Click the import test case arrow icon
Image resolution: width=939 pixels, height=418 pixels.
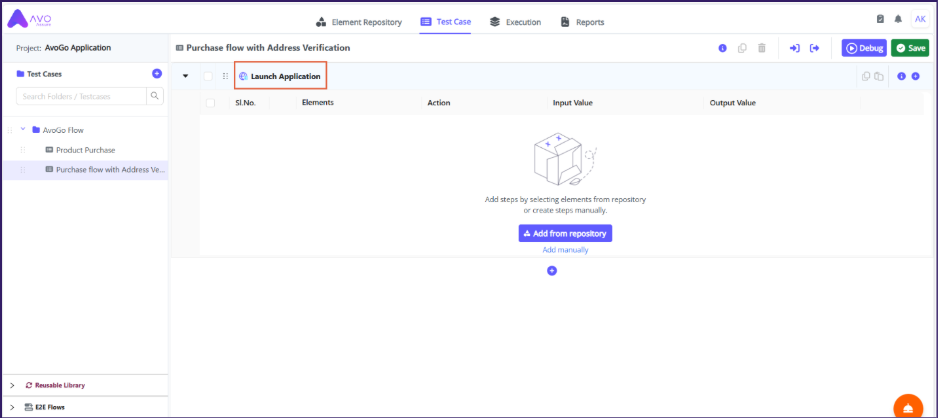(x=794, y=48)
